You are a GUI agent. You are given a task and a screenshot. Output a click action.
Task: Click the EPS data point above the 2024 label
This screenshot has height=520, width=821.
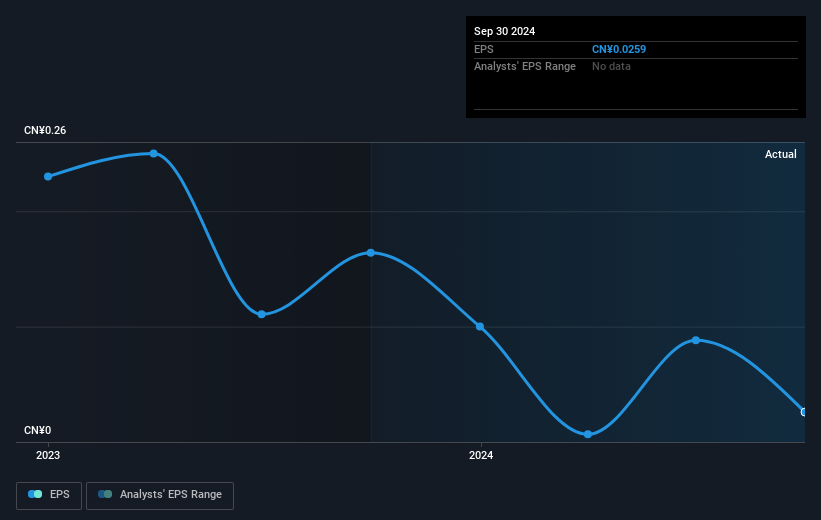tap(480, 327)
